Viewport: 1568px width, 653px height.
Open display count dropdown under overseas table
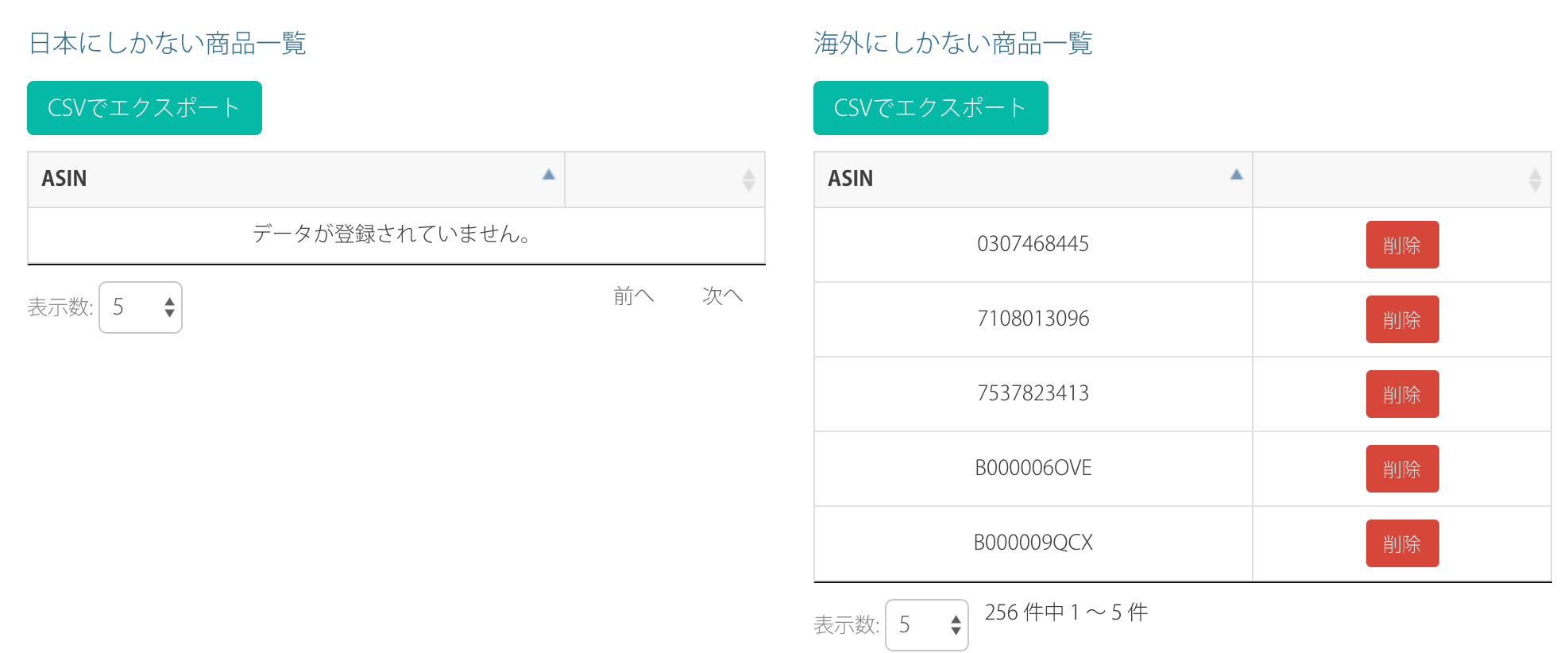pos(927,625)
